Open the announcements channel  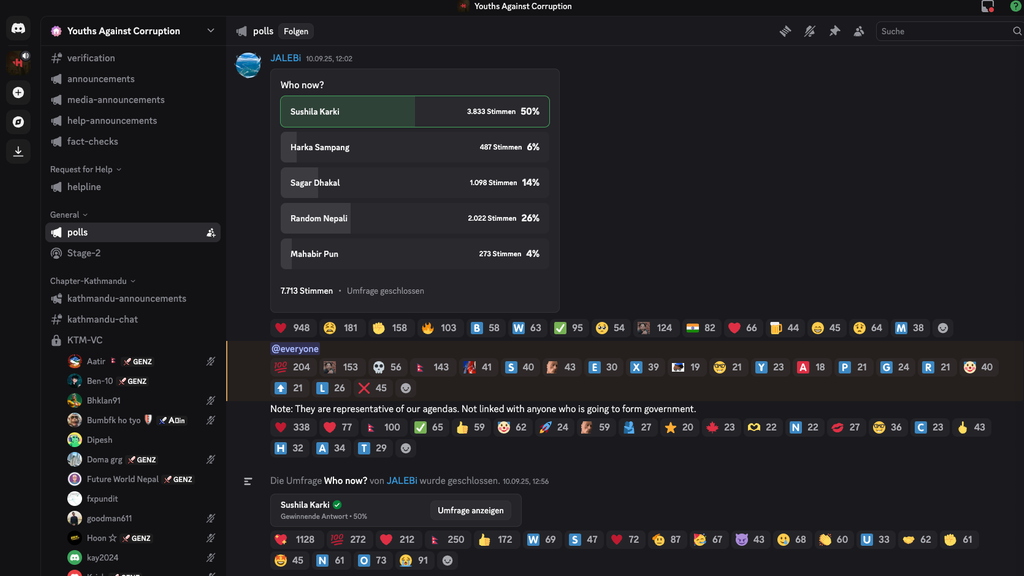point(100,79)
